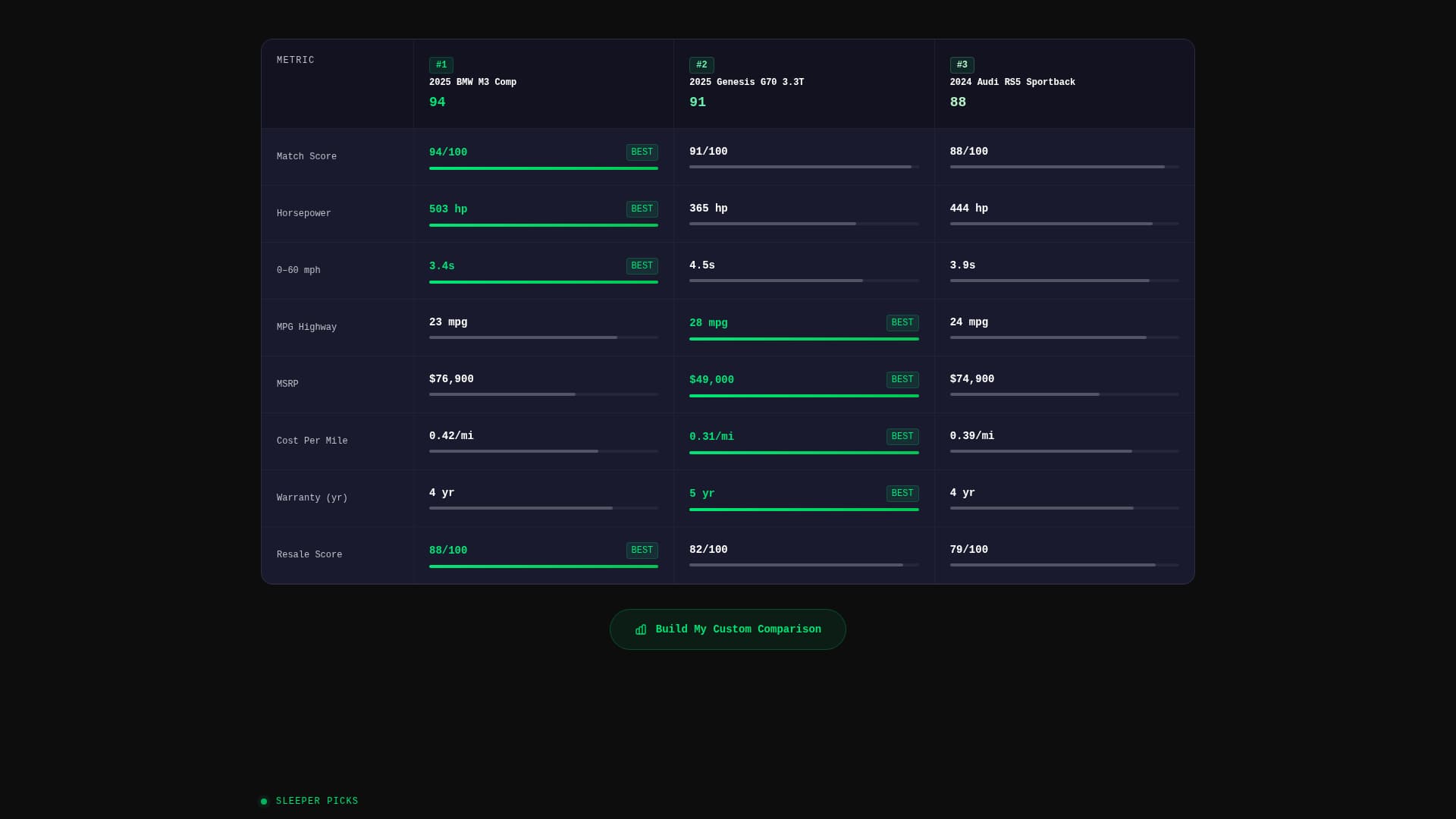Click the SLEEPER PICKS section heading
The image size is (1456, 819).
click(x=317, y=802)
